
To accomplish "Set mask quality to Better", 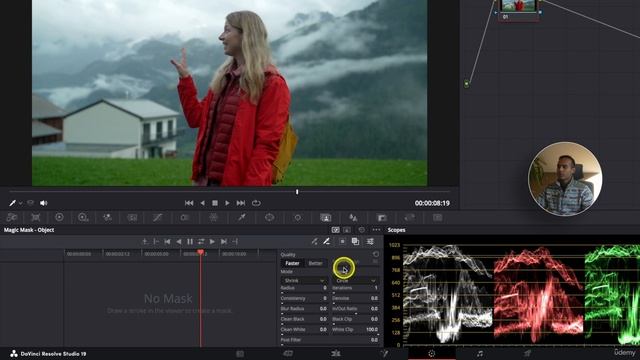I will point(316,263).
